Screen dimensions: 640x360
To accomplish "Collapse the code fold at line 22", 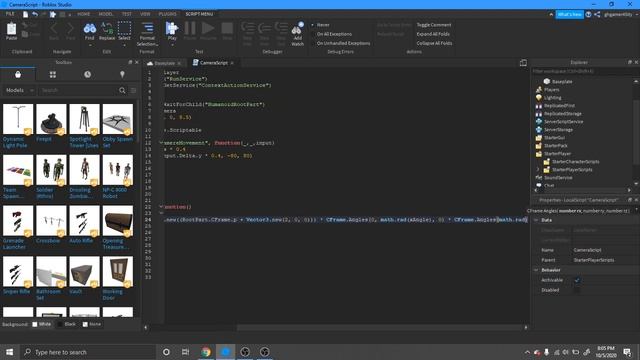I will pyautogui.click(x=161, y=207).
